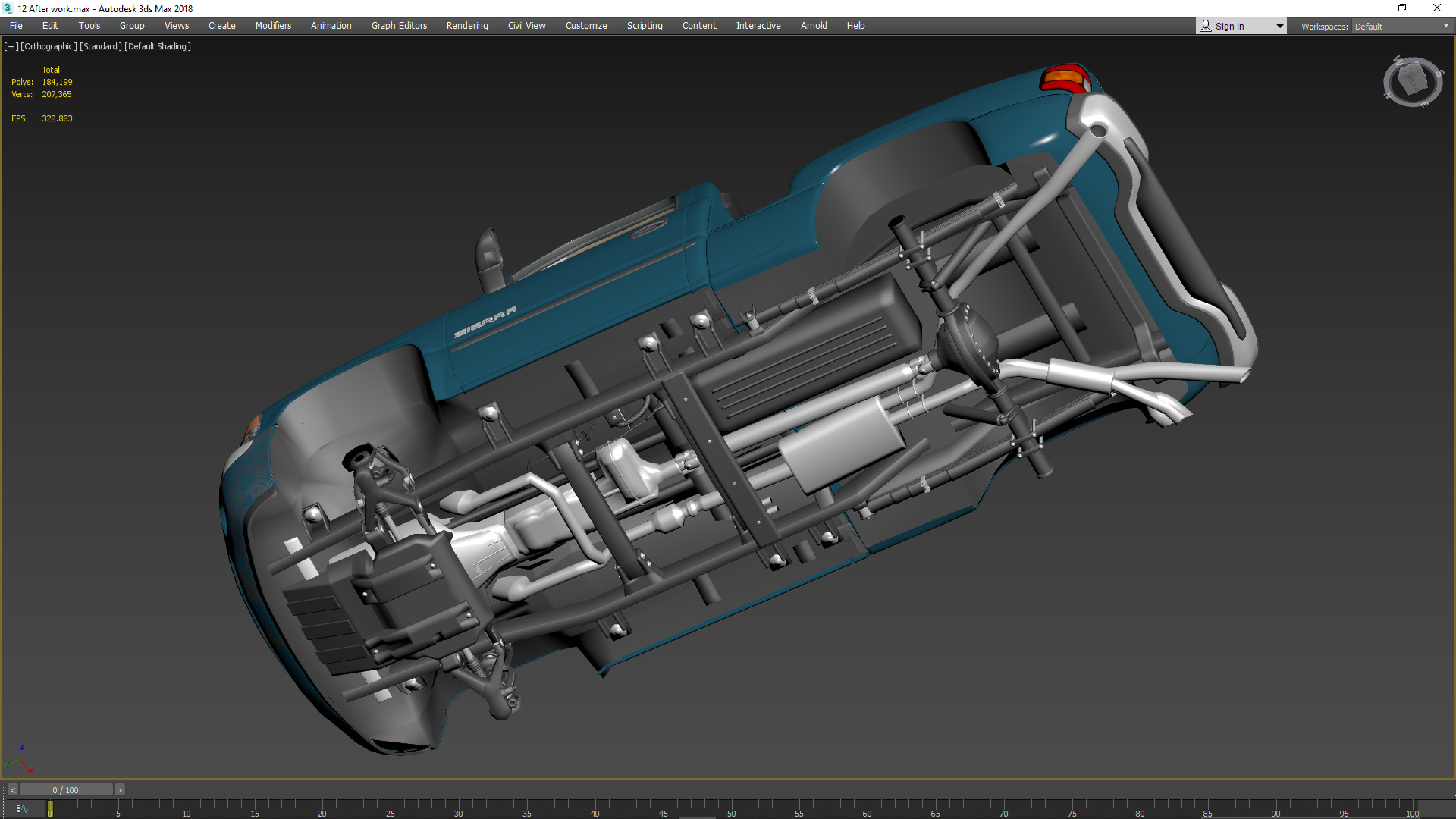
Task: Click the viewport [+] general menu label
Action: click(11, 46)
